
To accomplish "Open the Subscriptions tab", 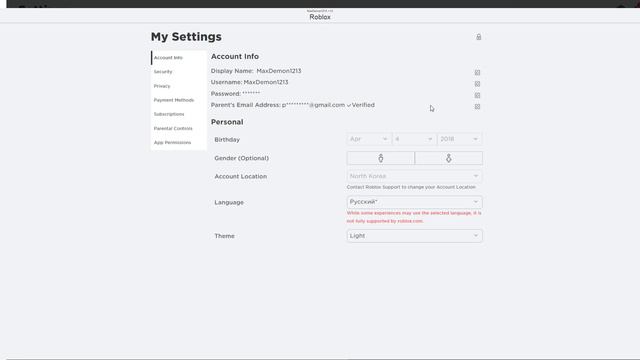I will (x=179, y=114).
